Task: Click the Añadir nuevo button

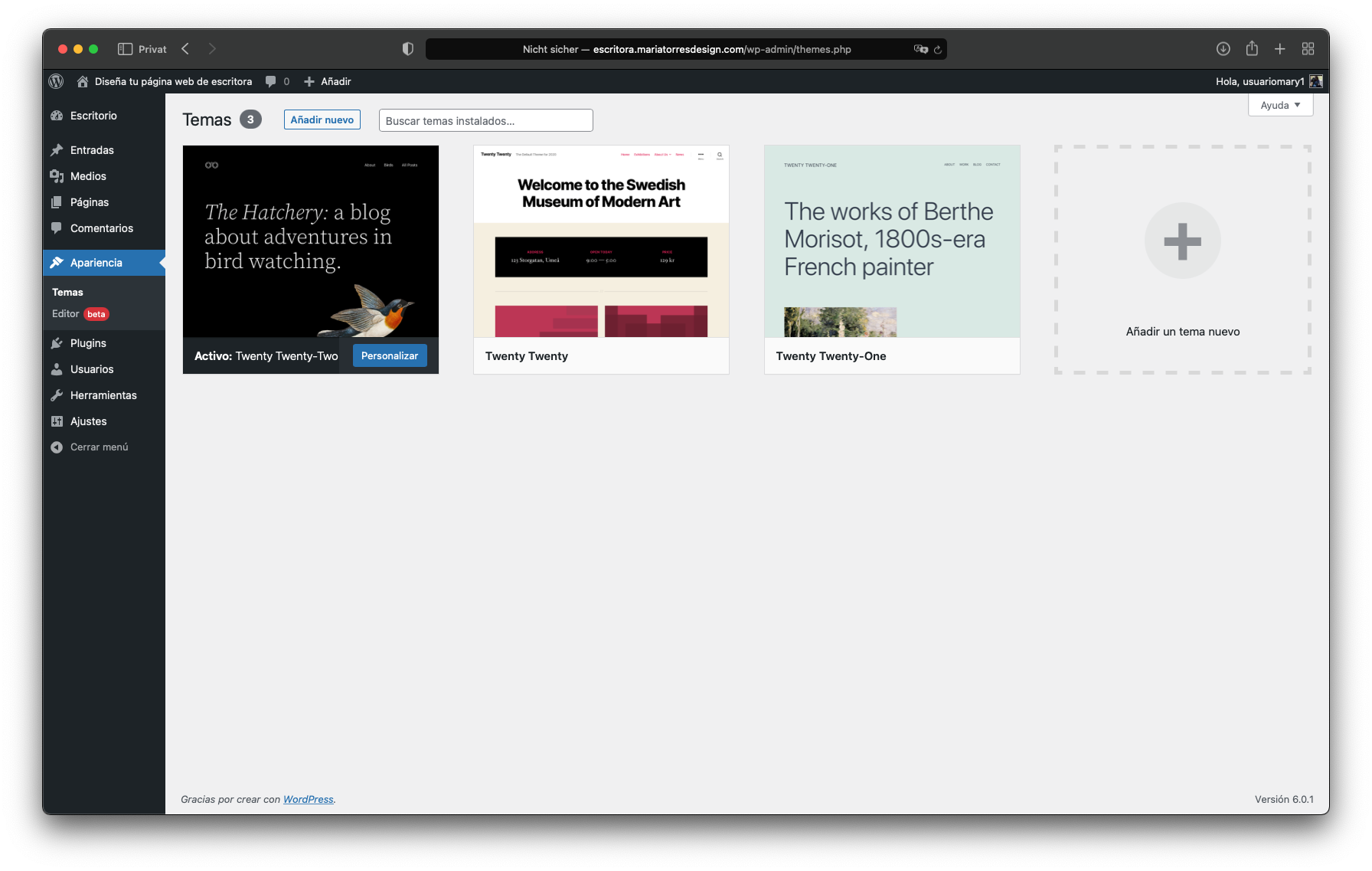Action: (x=322, y=120)
